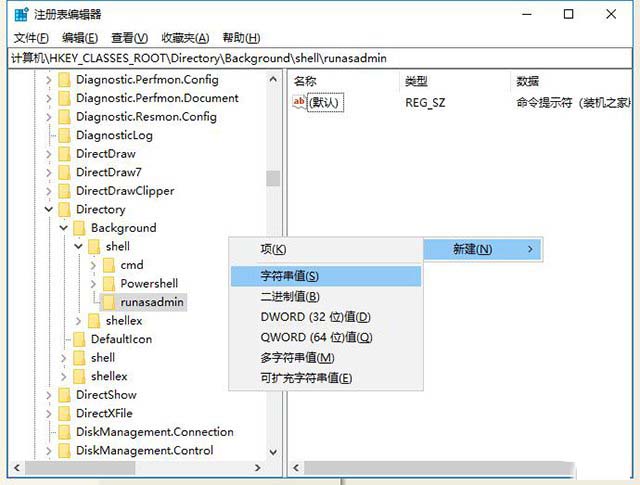The image size is (640, 485).
Task: Select 多字符串值(M) option
Action: tap(326, 358)
